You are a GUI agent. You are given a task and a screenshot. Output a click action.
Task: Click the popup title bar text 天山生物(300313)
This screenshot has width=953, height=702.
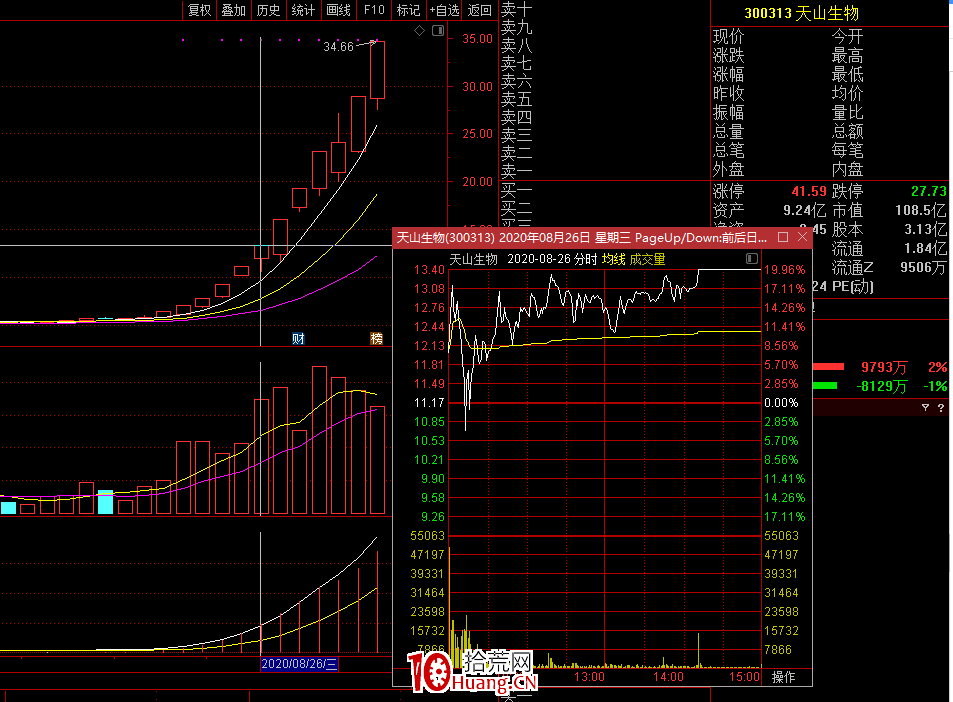[446, 238]
